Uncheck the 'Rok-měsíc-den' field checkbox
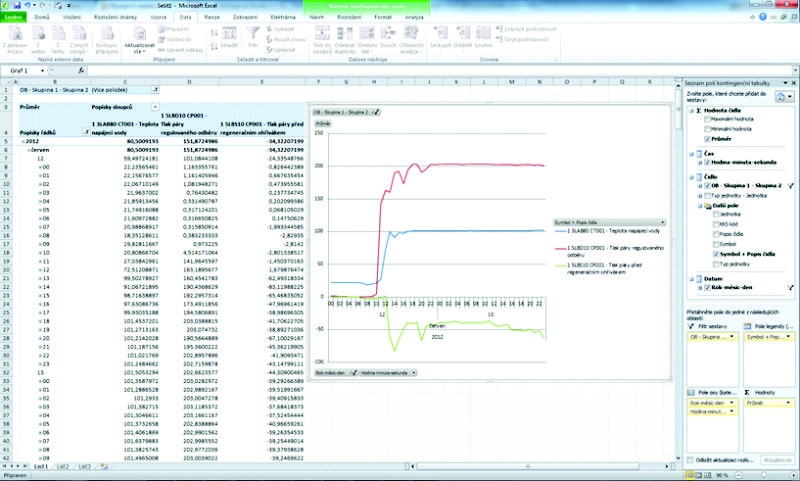This screenshot has height=481, width=800. pyautogui.click(x=707, y=287)
